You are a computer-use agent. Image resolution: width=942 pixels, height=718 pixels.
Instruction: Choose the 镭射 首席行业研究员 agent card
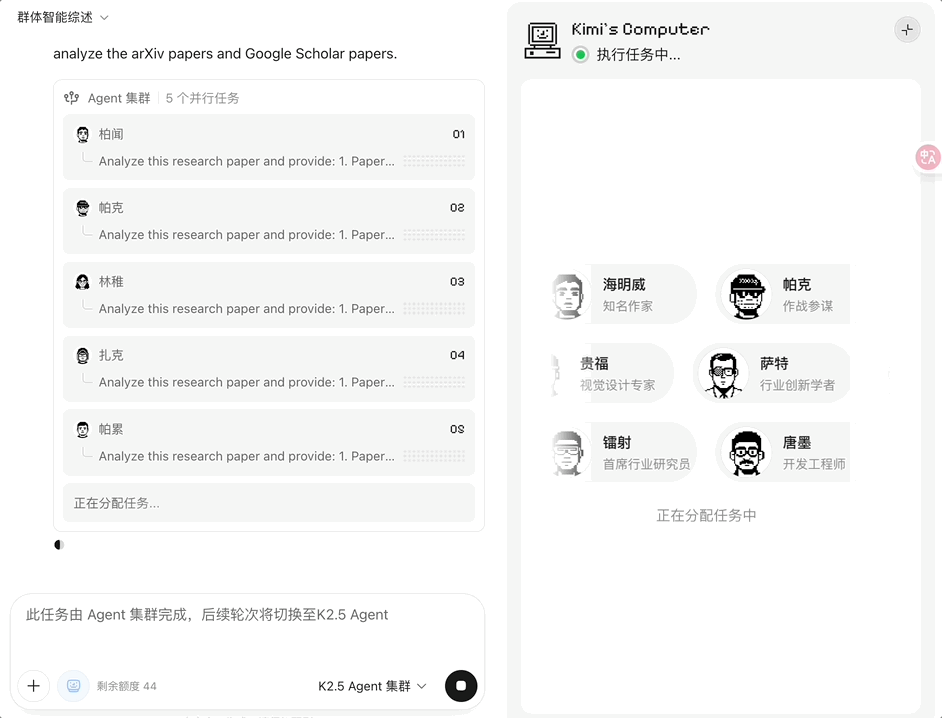(x=623, y=452)
